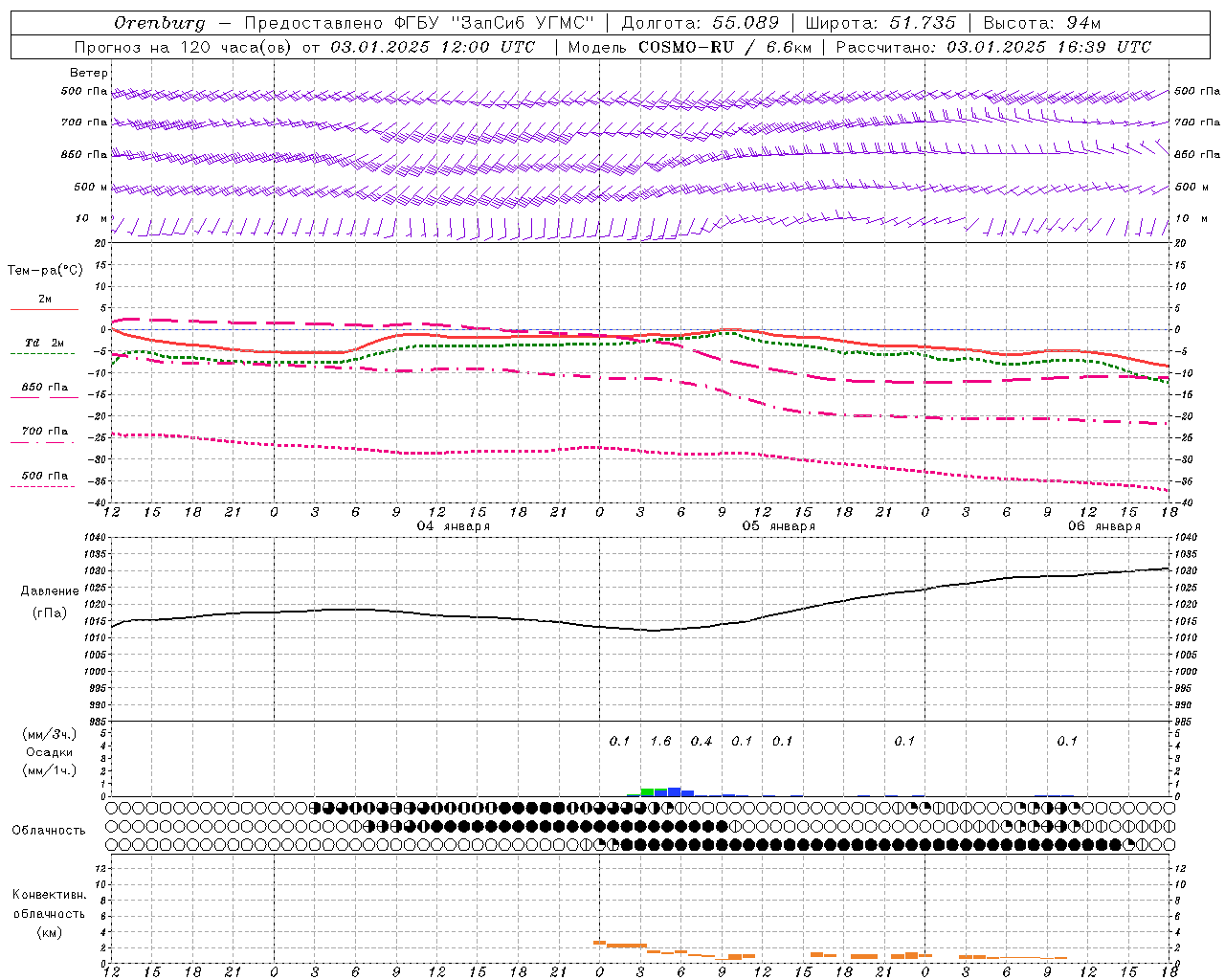Click the 0.4 precipitation amount value
The width and height of the screenshot is (1225, 980).
[702, 741]
